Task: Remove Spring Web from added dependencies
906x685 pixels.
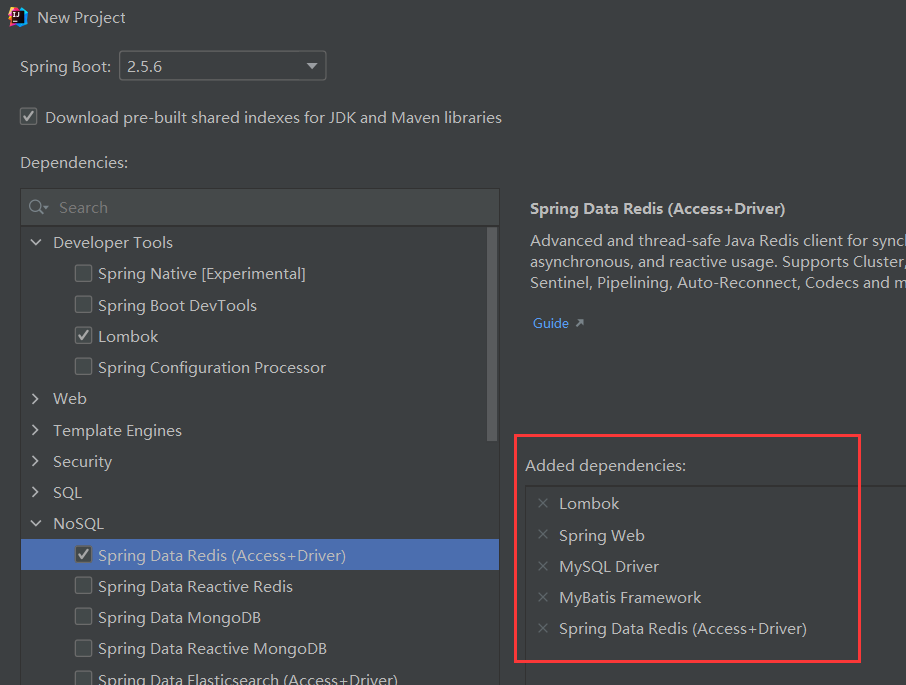Action: [x=543, y=535]
